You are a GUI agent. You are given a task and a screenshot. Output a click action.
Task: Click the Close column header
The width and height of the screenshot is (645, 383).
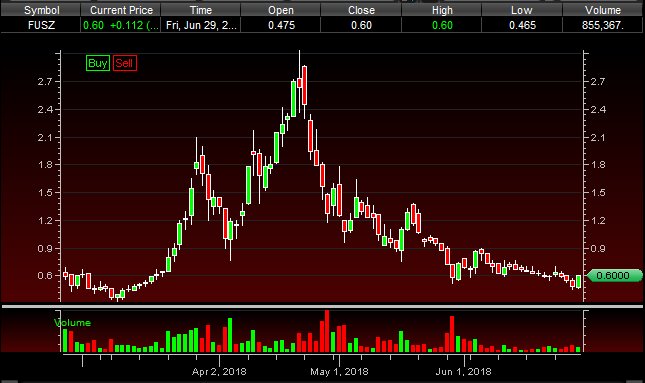pyautogui.click(x=361, y=10)
